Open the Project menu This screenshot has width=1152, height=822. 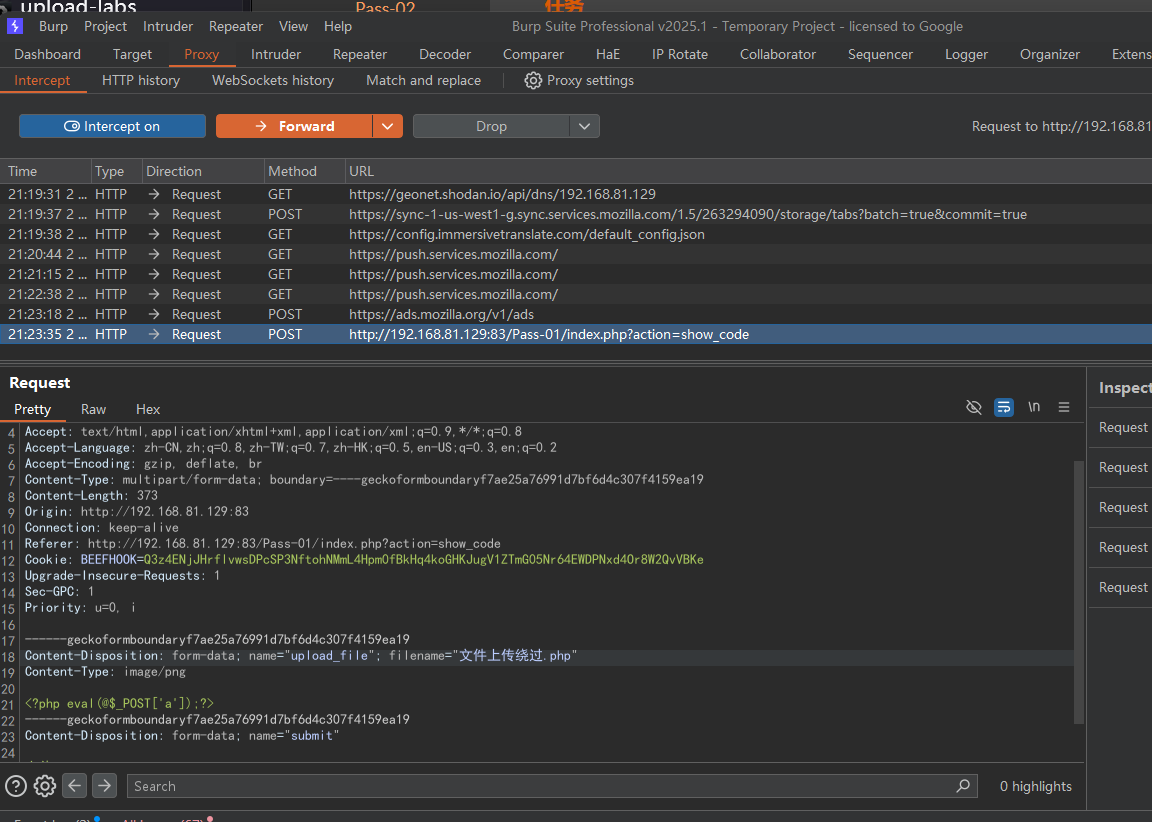click(x=105, y=26)
